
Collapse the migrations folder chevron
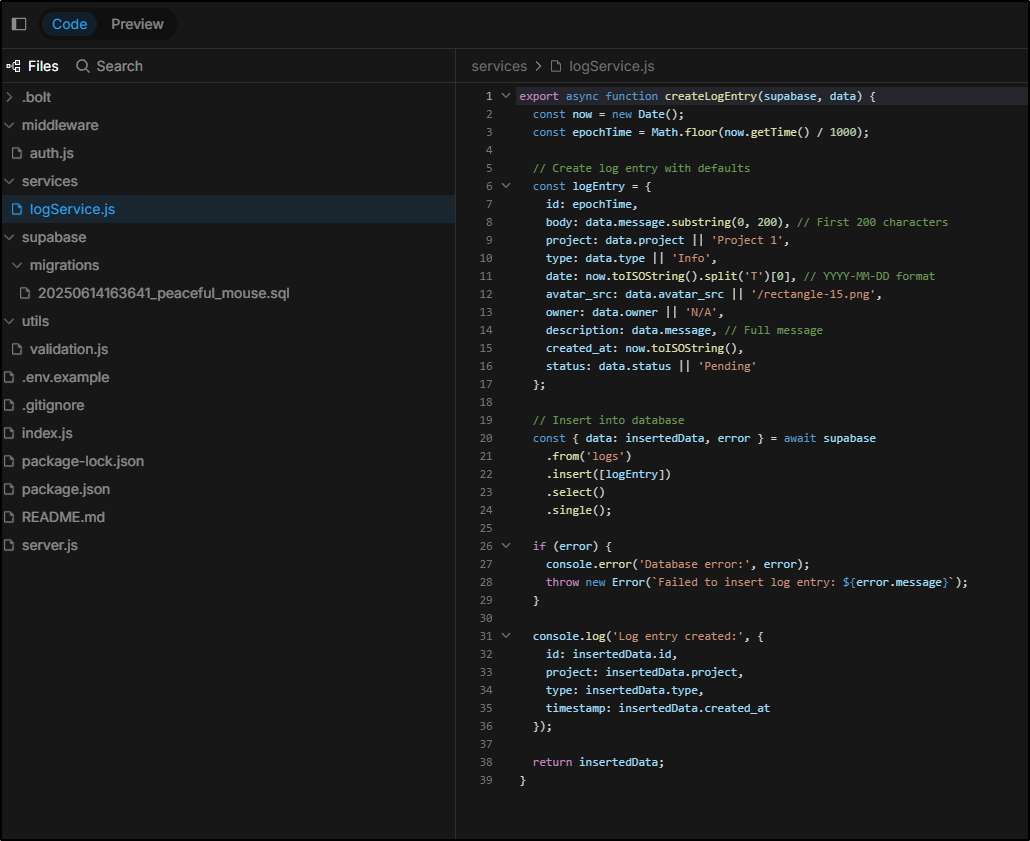pyautogui.click(x=17, y=265)
